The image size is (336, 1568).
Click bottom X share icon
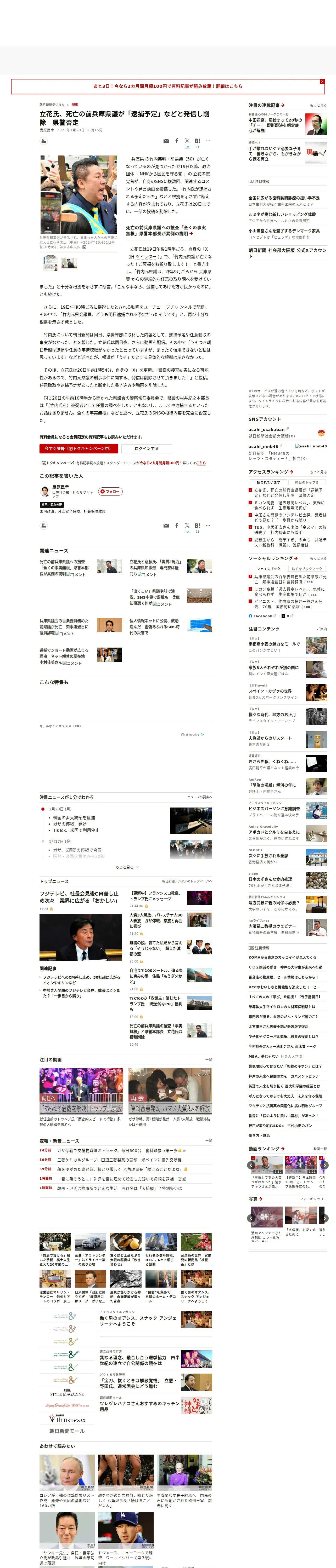click(x=187, y=525)
